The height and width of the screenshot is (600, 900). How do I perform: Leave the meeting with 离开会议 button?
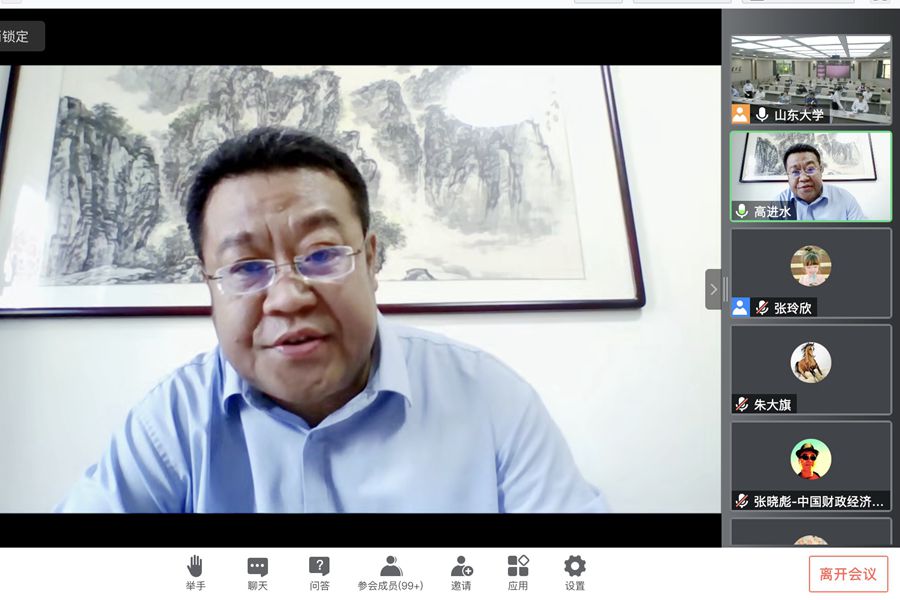coord(848,574)
